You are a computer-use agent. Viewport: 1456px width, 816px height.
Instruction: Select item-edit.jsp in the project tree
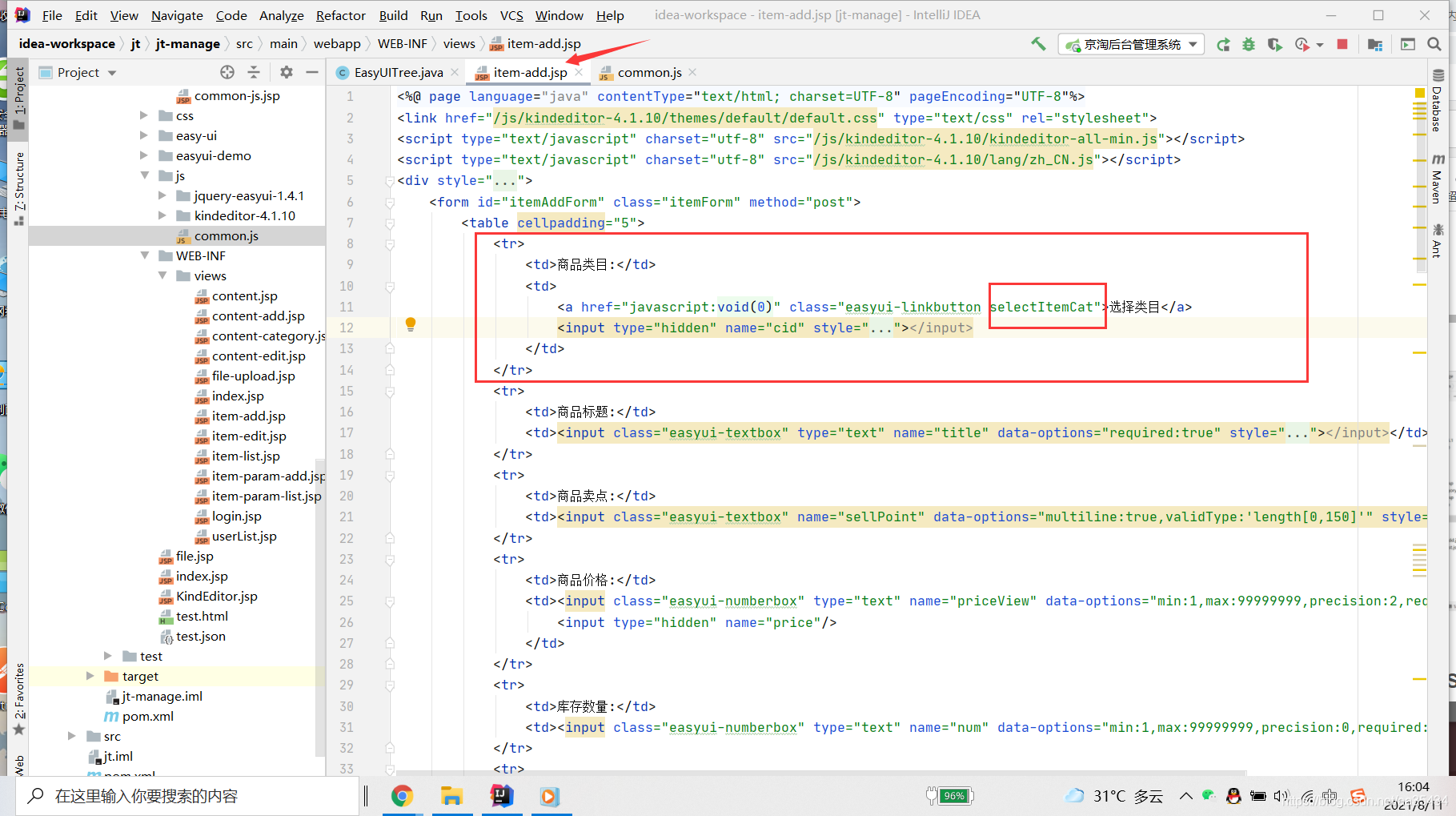249,436
